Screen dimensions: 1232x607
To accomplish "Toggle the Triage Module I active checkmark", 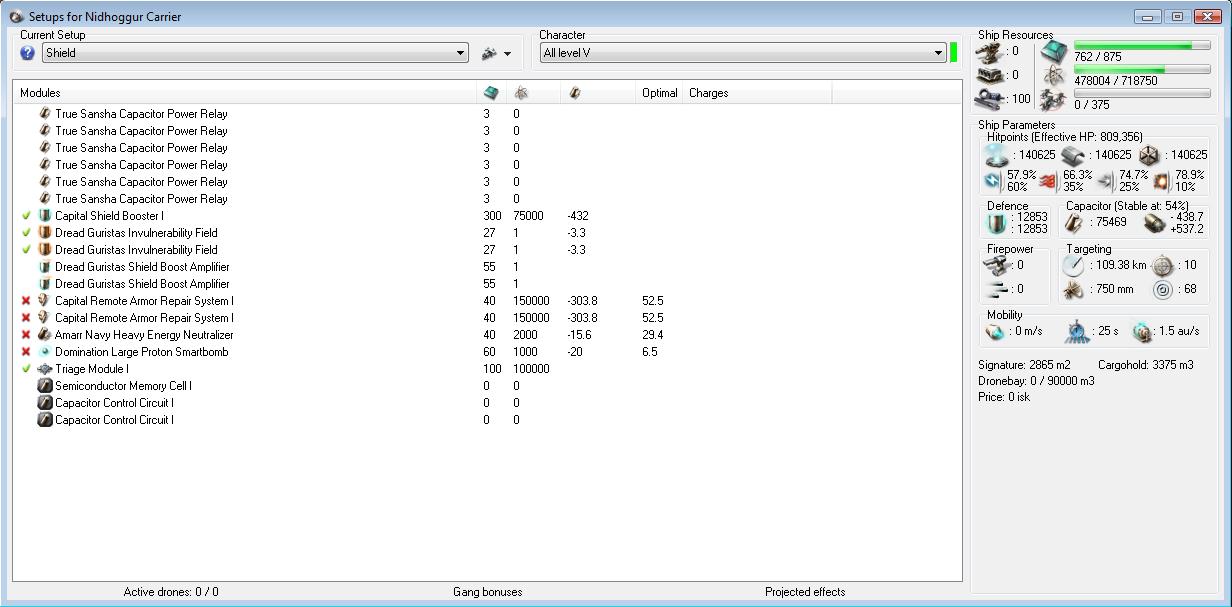I will tap(26, 369).
